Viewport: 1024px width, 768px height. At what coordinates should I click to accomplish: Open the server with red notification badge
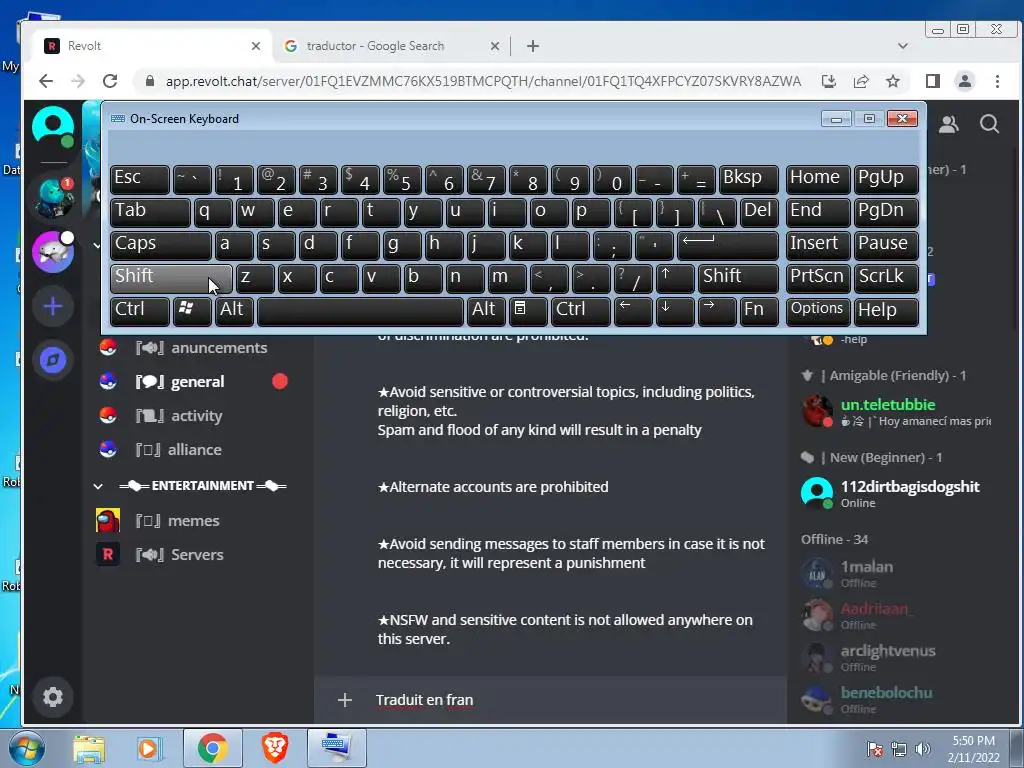53,197
